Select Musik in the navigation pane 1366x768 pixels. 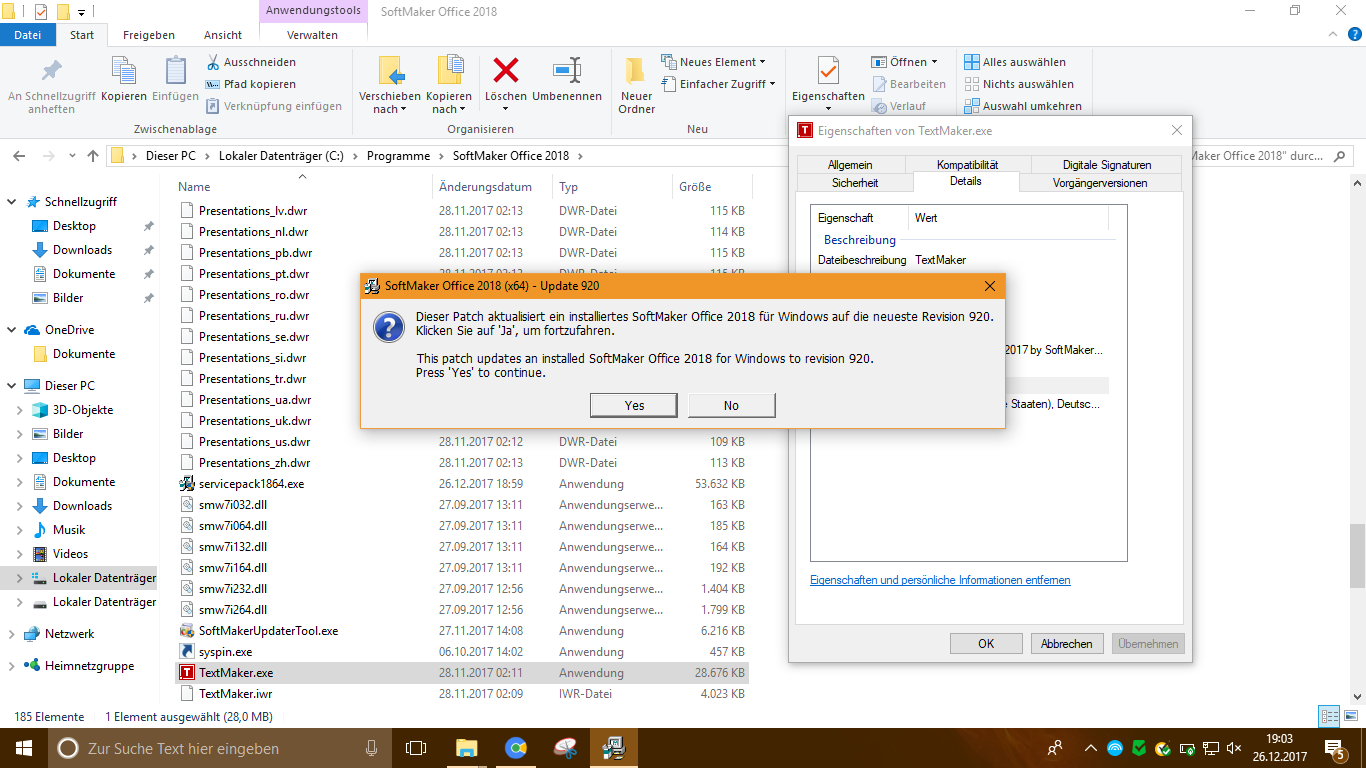[x=69, y=530]
